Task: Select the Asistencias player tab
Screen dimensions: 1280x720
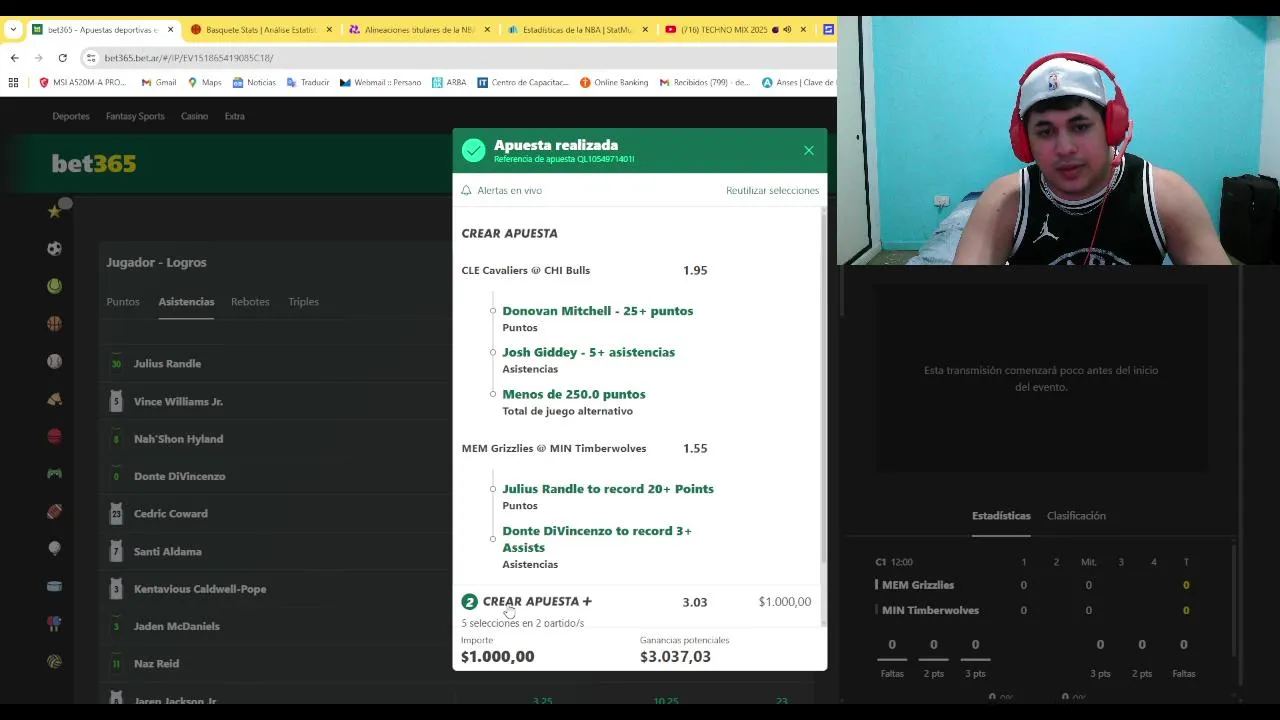Action: coord(186,302)
